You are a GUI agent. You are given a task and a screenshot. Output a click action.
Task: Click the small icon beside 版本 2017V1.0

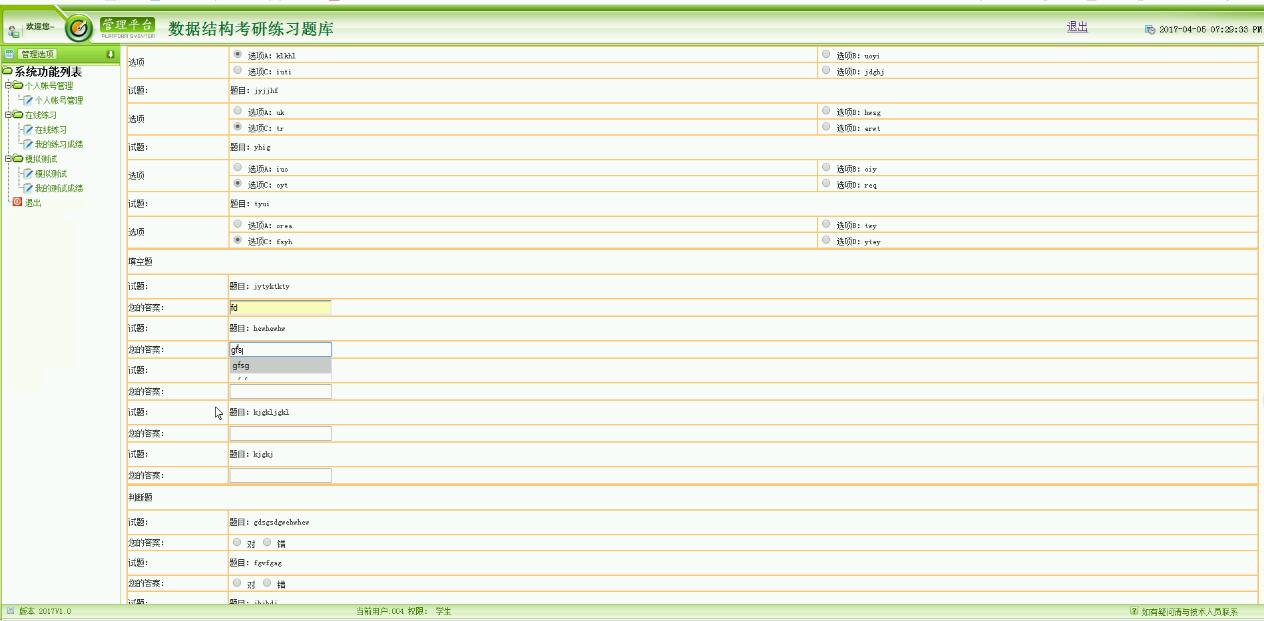[x=9, y=611]
